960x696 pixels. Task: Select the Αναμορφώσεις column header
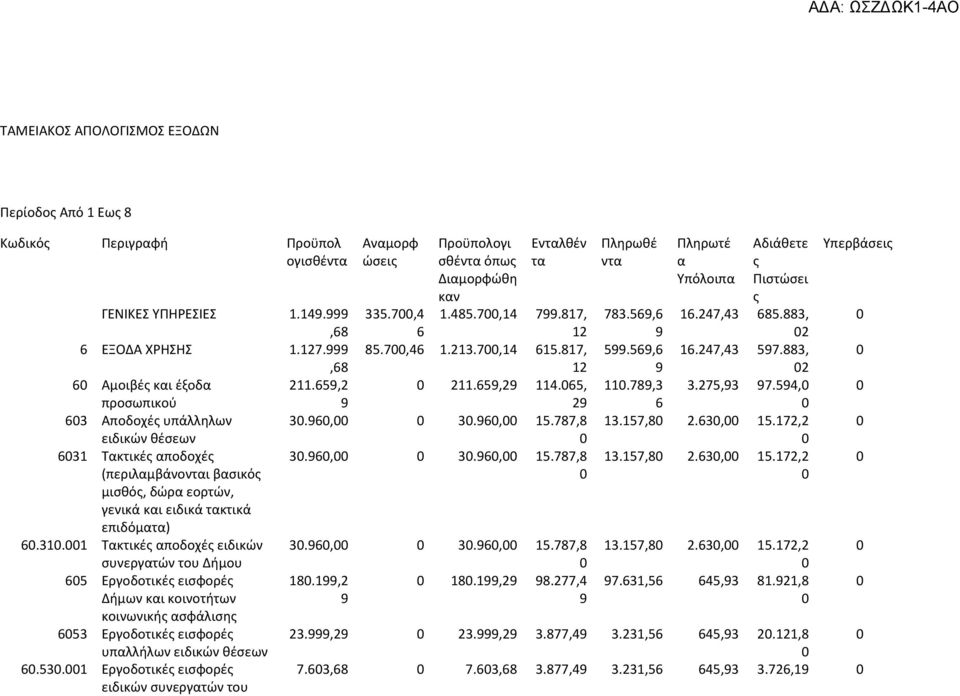click(390, 252)
